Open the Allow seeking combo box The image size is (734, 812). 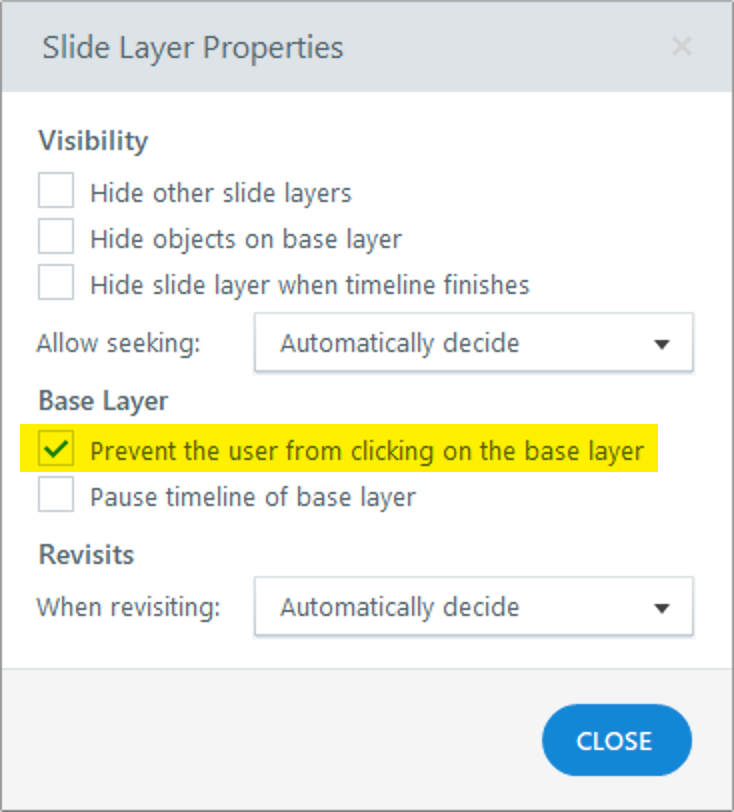tap(473, 343)
